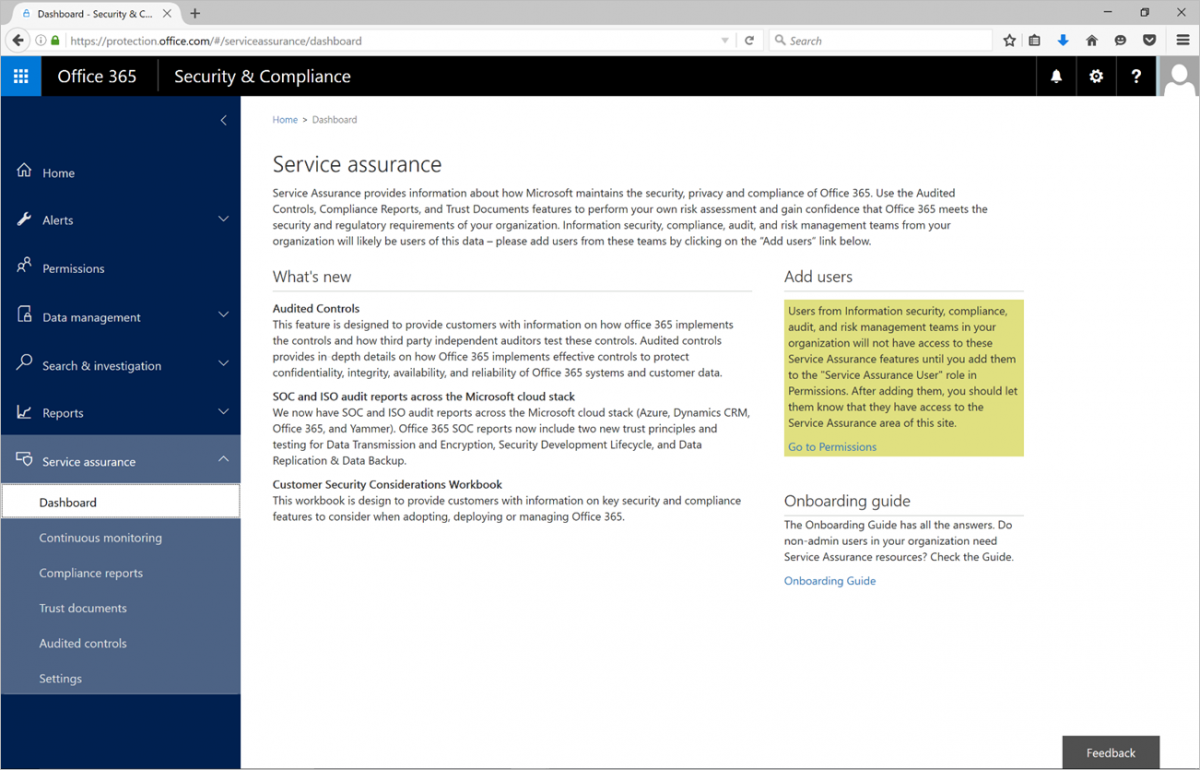Image resolution: width=1200 pixels, height=770 pixels.
Task: Open help with the question mark icon
Action: coord(1137,76)
